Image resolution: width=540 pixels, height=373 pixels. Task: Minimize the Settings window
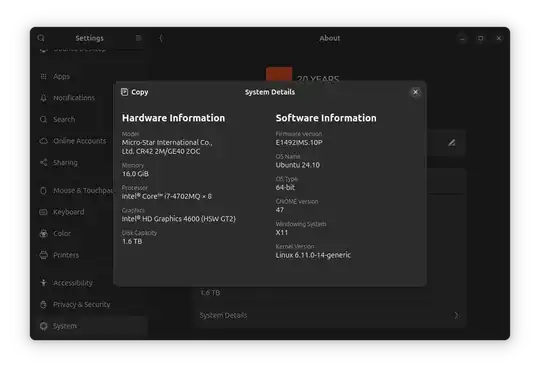tap(462, 38)
